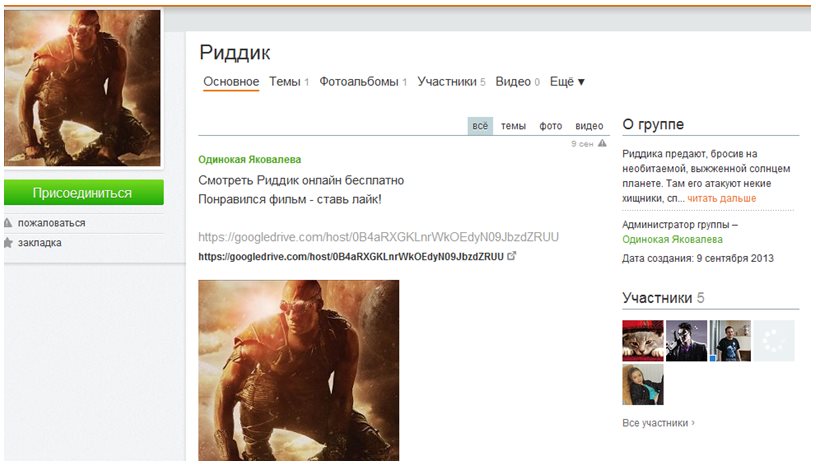
Task: Click the grey googledrive.com link title
Action: click(x=378, y=237)
